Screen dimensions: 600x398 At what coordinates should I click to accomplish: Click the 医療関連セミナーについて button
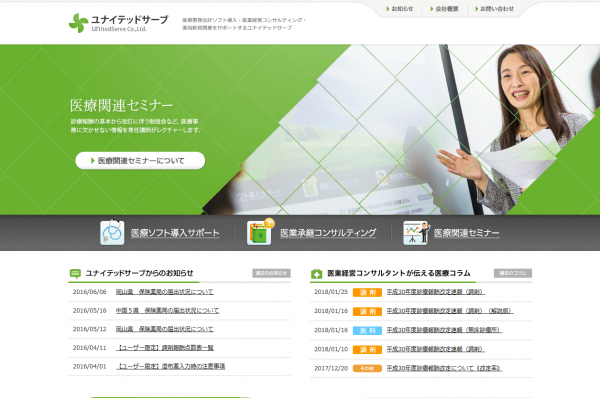(x=140, y=161)
